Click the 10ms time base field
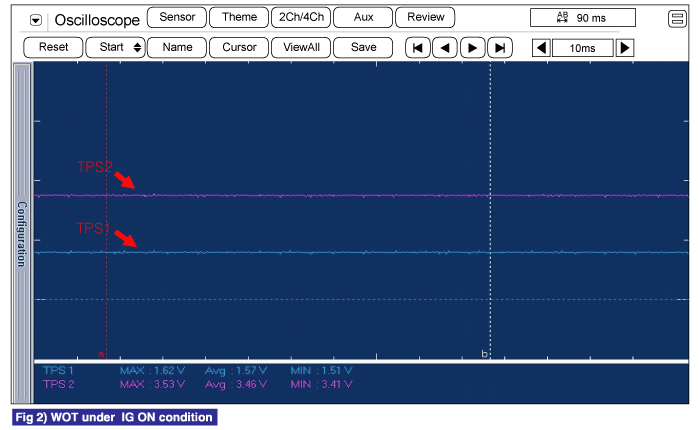The width and height of the screenshot is (700, 430). [583, 48]
